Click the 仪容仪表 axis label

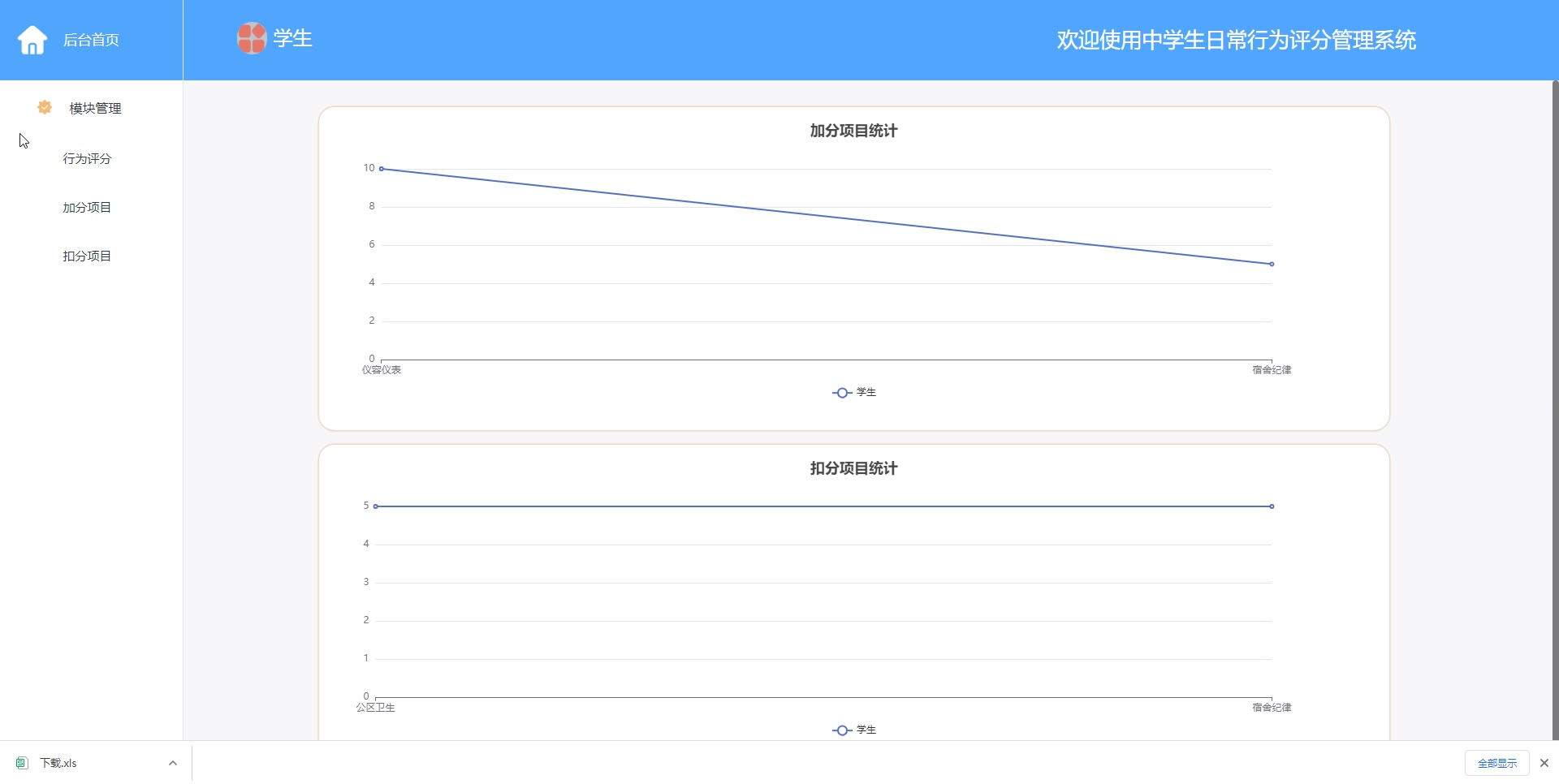coord(382,370)
